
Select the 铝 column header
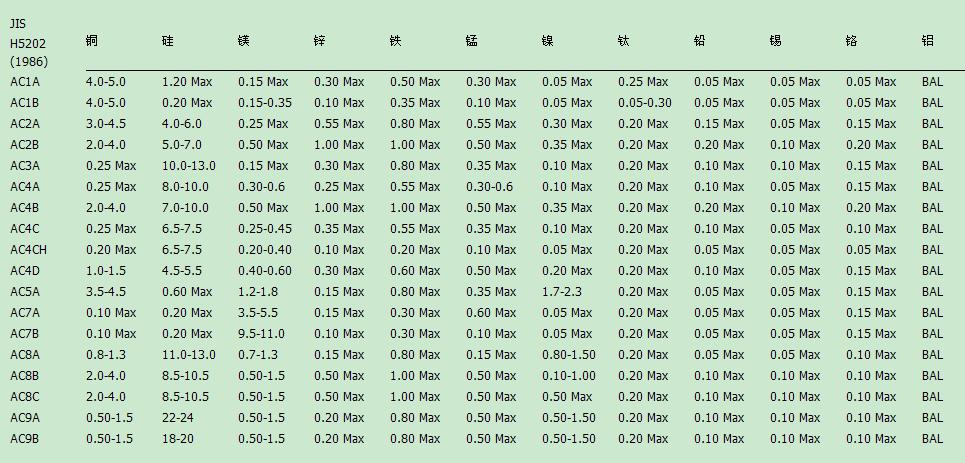click(x=927, y=41)
